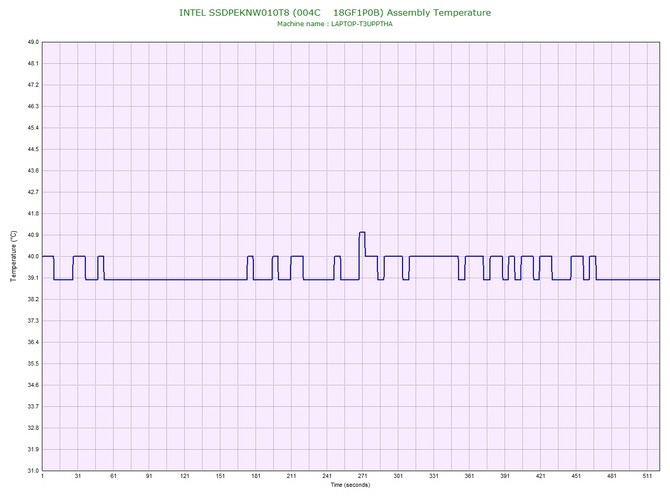Click the chart title INTEL SSDPEKNW010T8 Assembly Temperature
Screen dimensions: 670x502
coord(335,13)
